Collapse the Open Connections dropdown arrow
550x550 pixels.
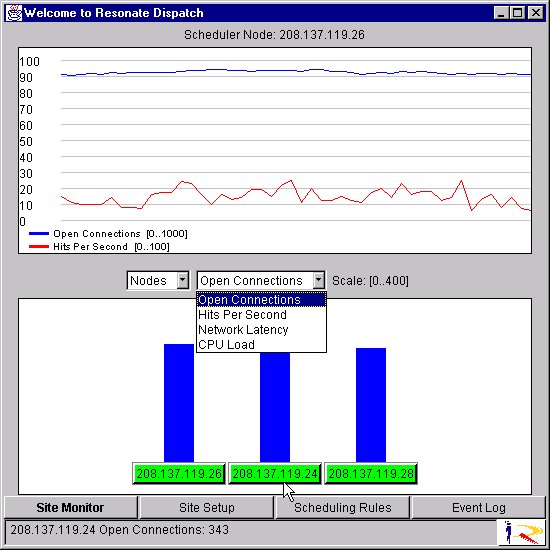(318, 280)
